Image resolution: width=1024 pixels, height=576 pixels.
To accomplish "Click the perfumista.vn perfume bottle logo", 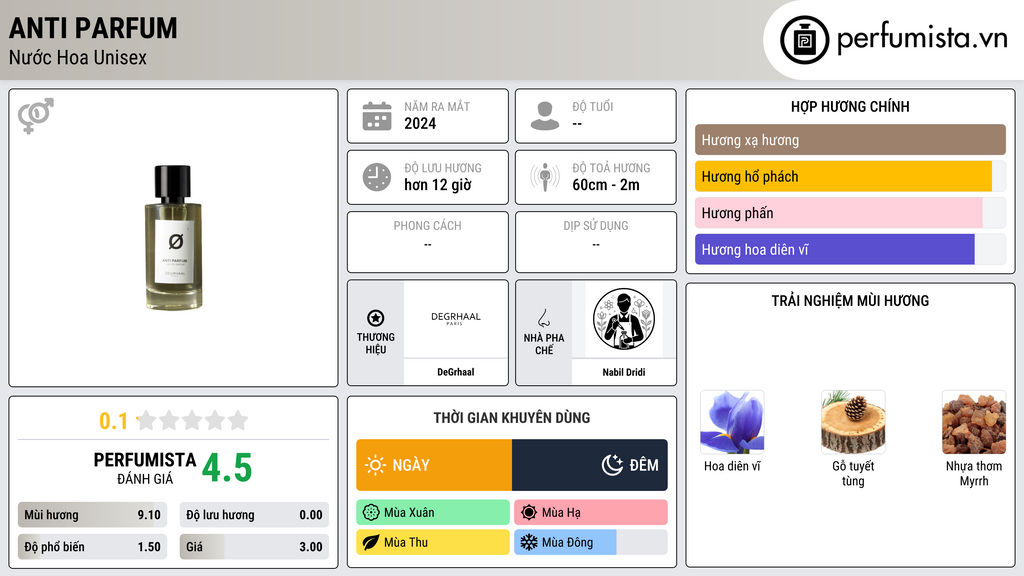I will pyautogui.click(x=805, y=40).
